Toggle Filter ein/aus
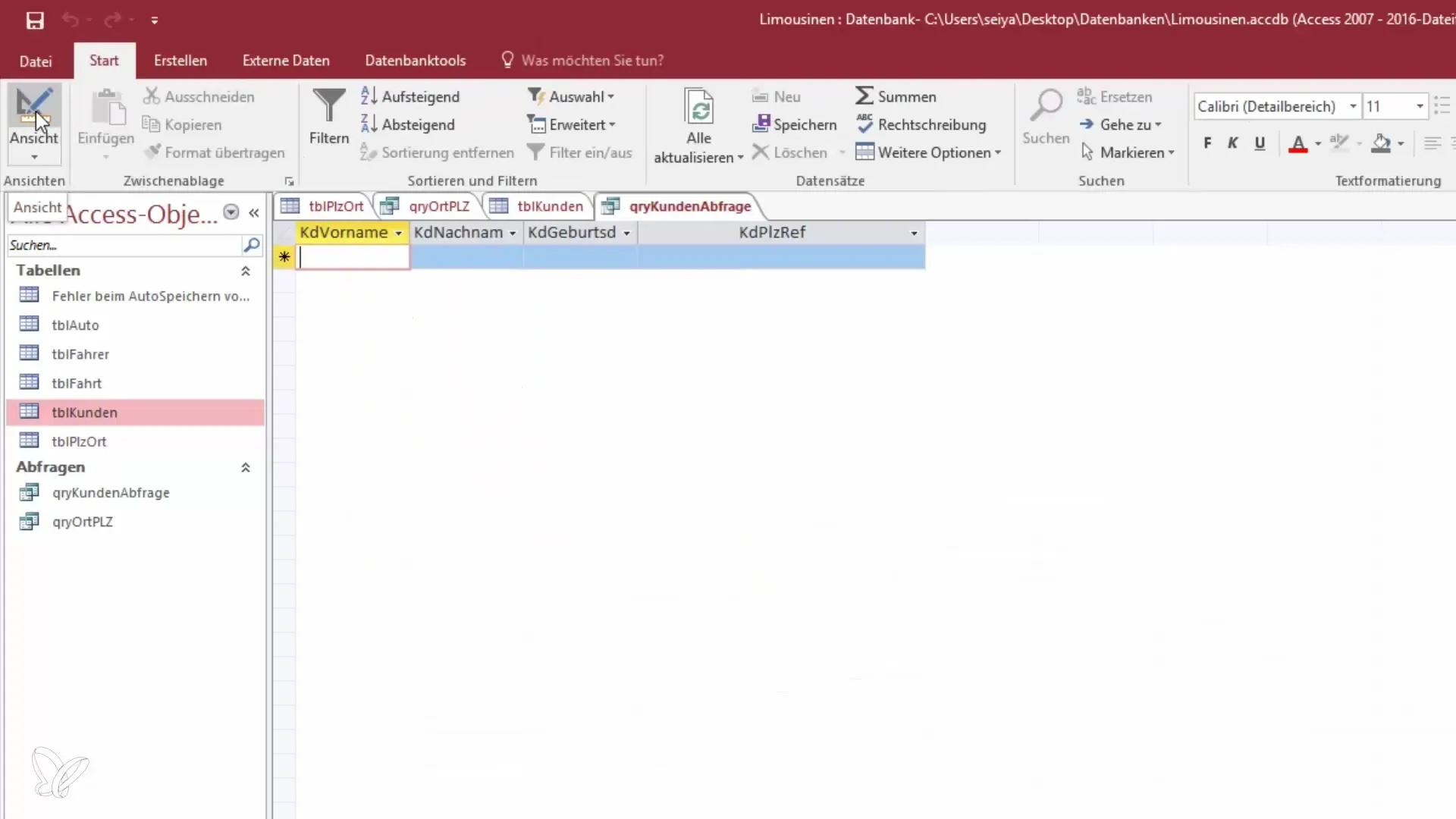The height and width of the screenshot is (819, 1456). [x=579, y=152]
